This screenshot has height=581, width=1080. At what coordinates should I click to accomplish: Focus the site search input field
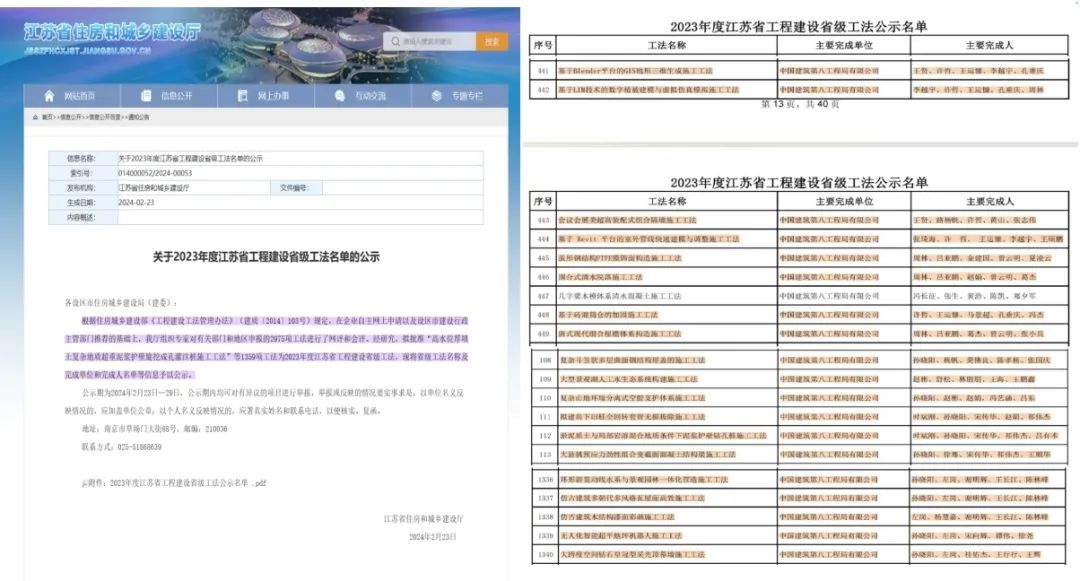tap(429, 41)
